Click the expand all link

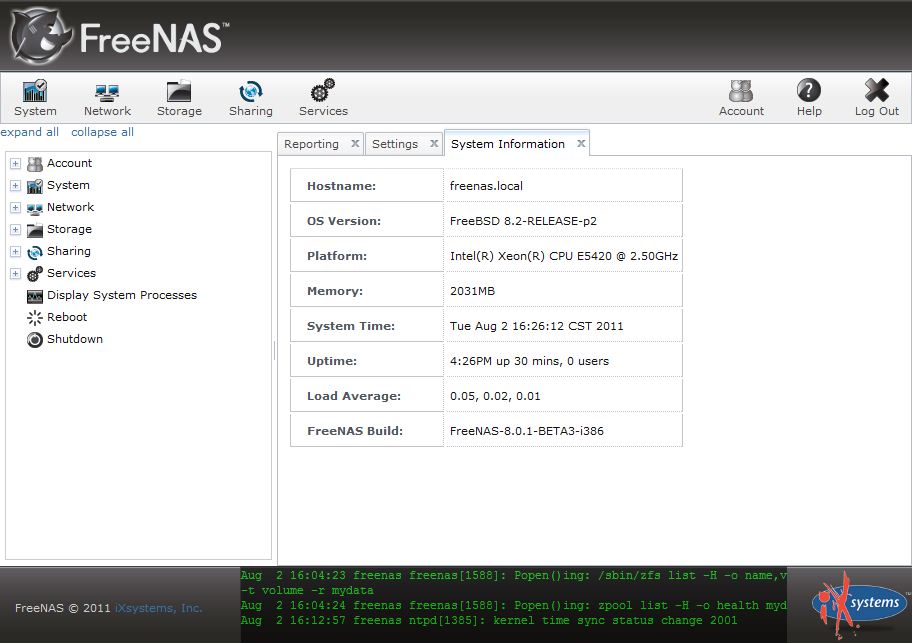point(30,132)
